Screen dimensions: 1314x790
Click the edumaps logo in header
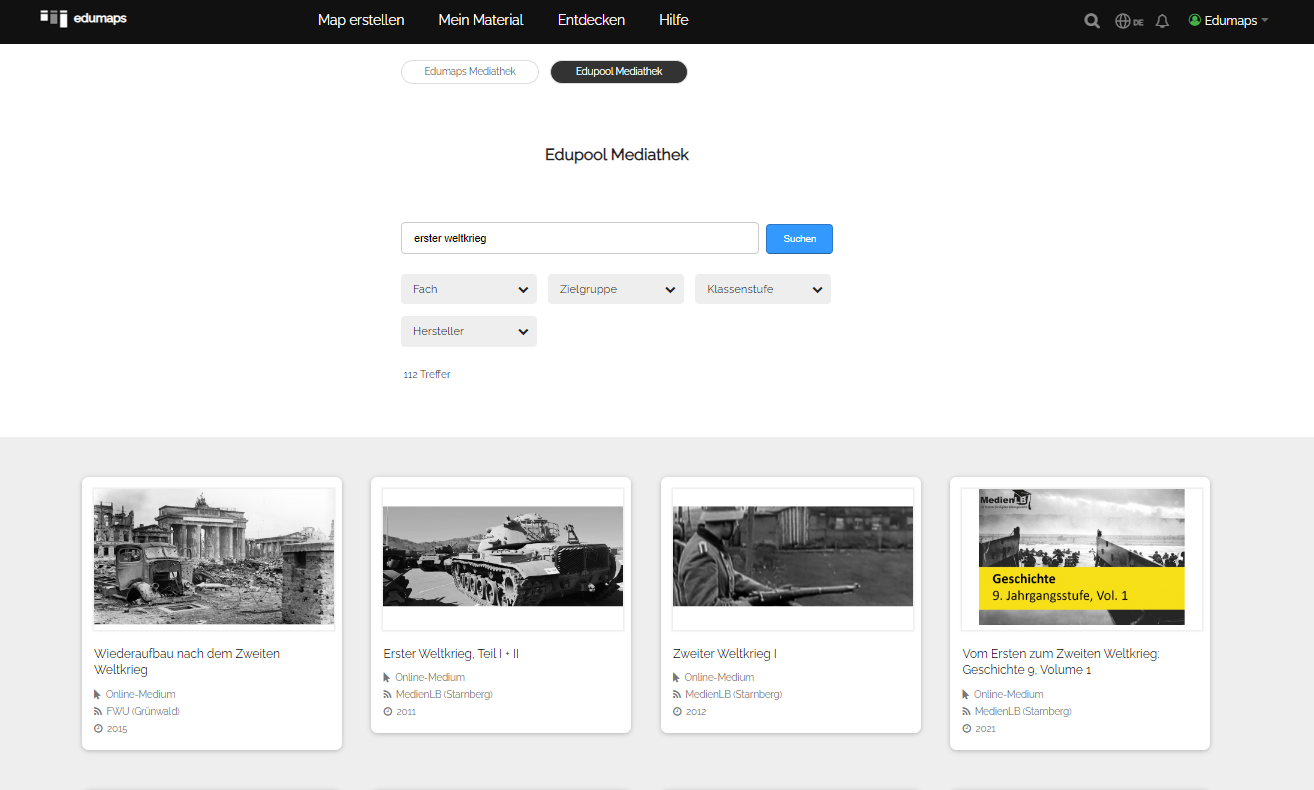click(83, 19)
